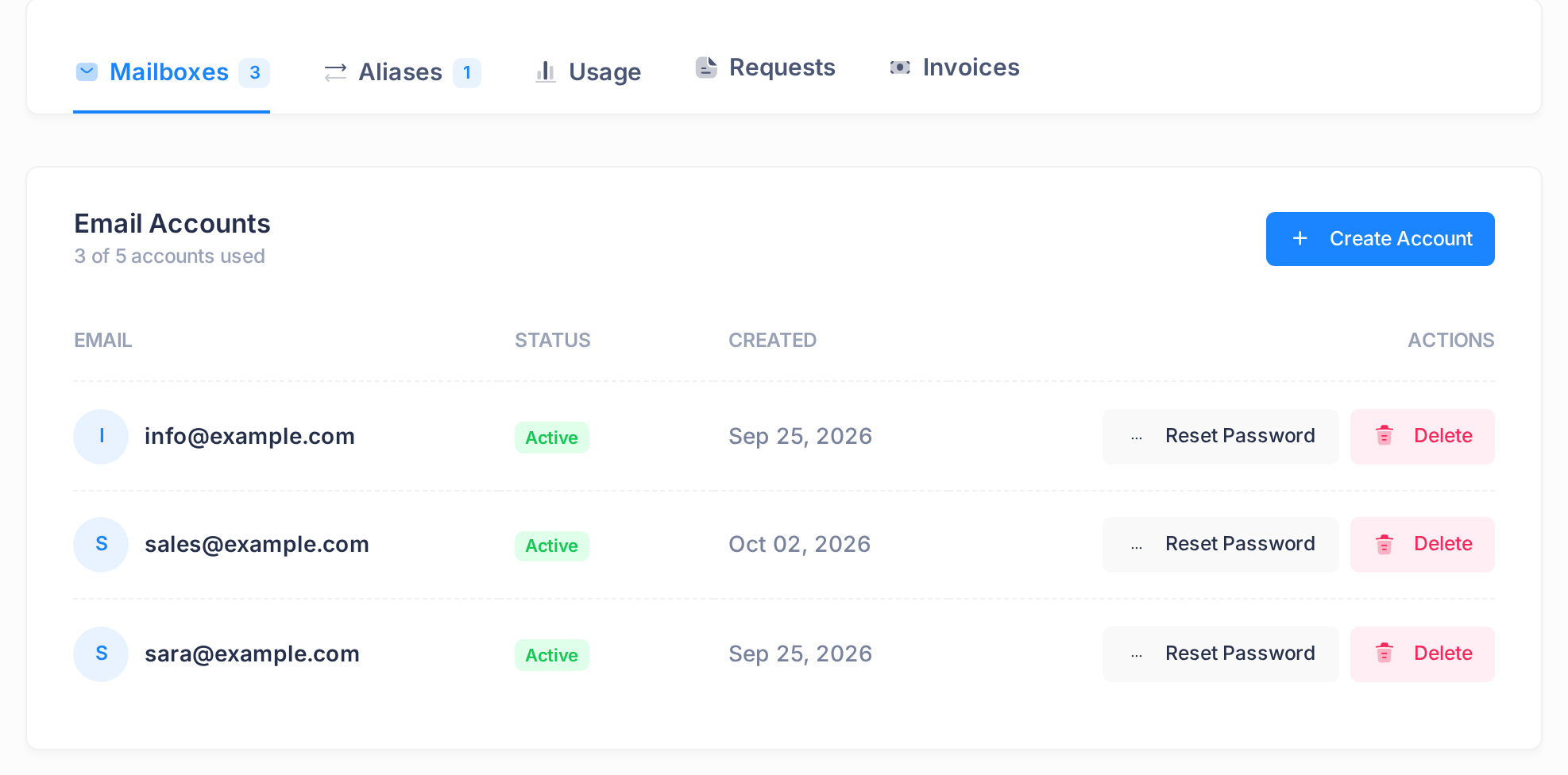Click the Aliases count badge 1
Viewport: 1568px width, 775px height.
pos(467,73)
